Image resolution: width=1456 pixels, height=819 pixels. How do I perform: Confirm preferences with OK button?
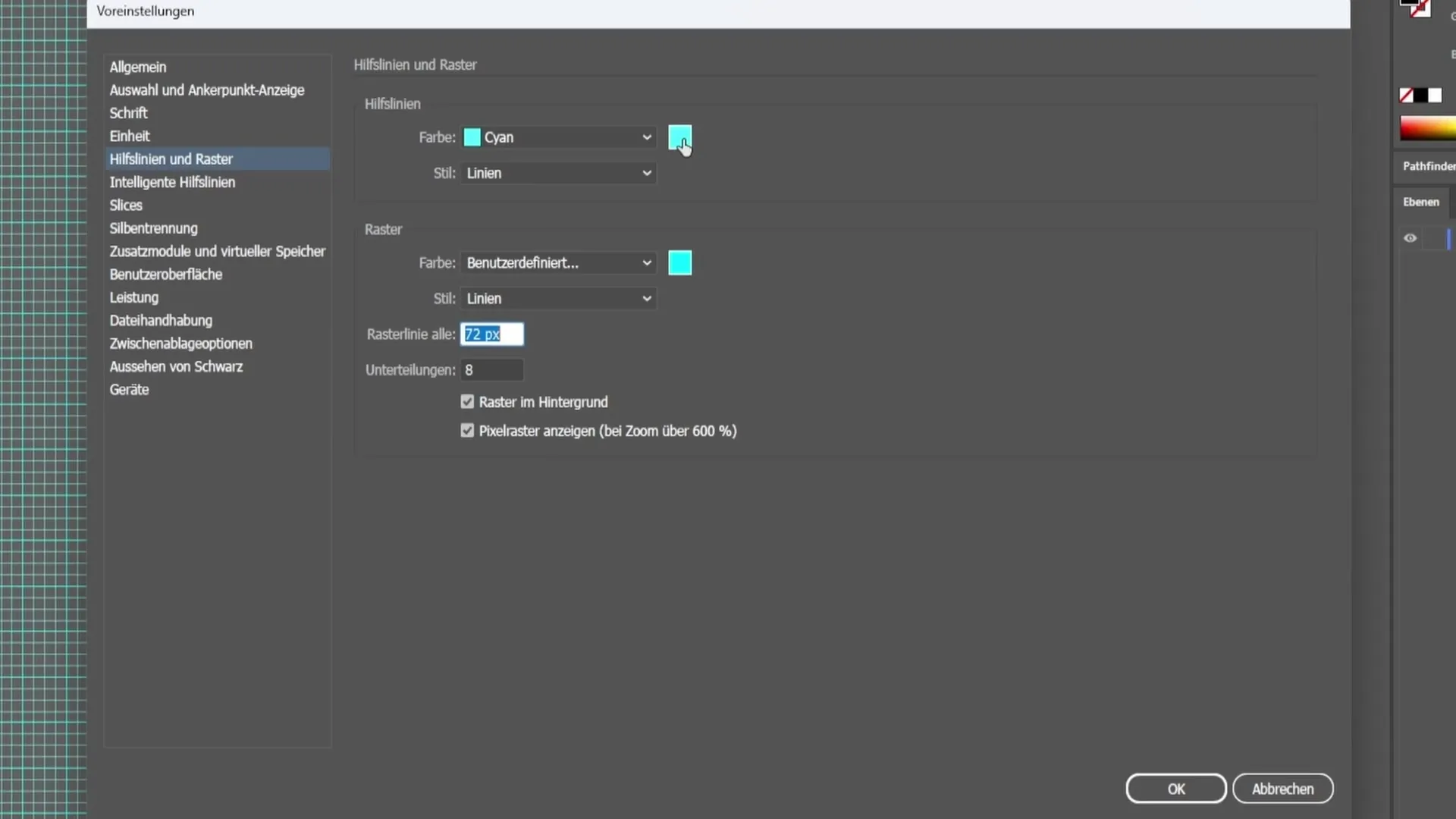tap(1175, 789)
